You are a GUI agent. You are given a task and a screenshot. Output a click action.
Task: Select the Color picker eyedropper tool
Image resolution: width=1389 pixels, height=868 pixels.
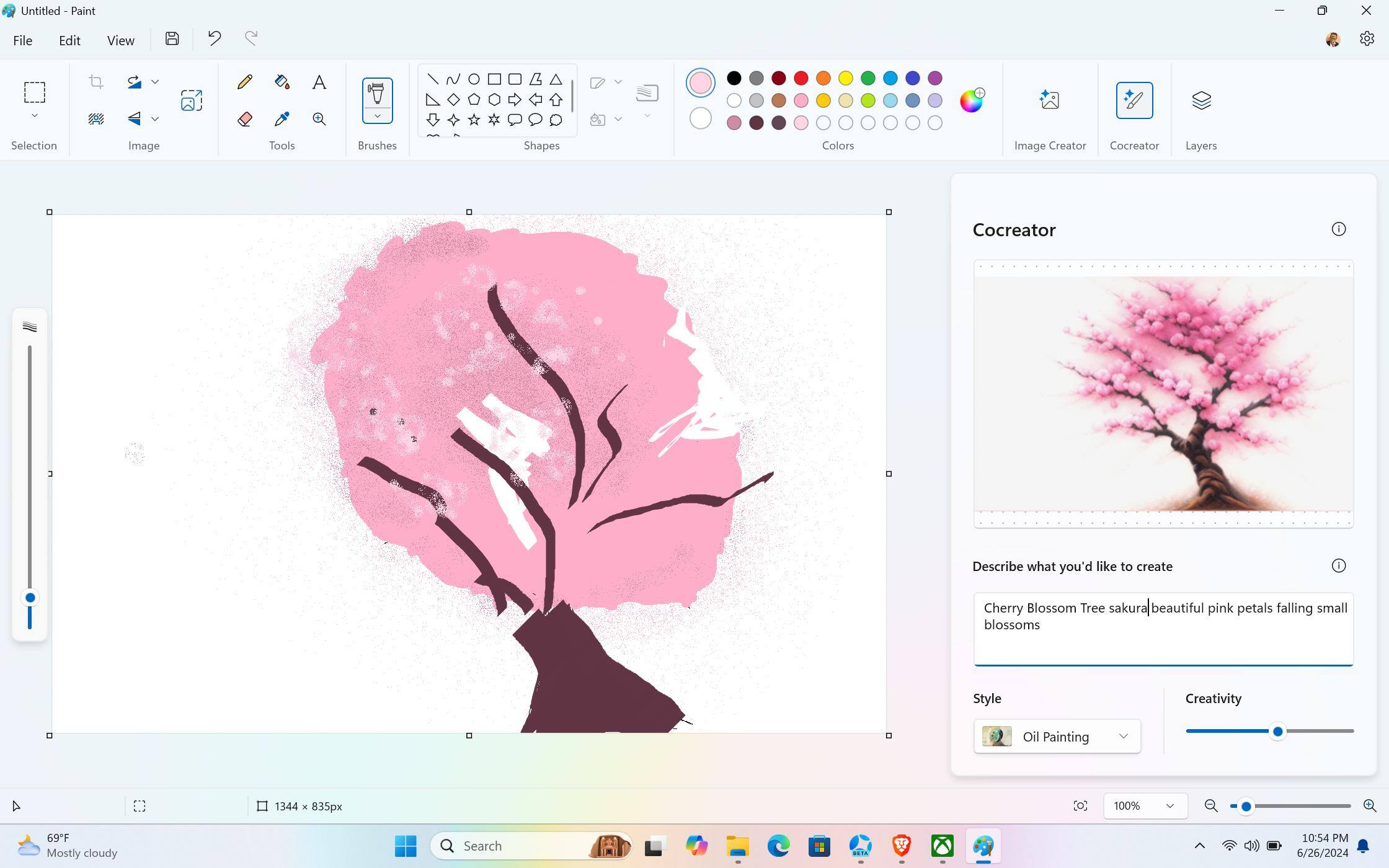point(282,119)
